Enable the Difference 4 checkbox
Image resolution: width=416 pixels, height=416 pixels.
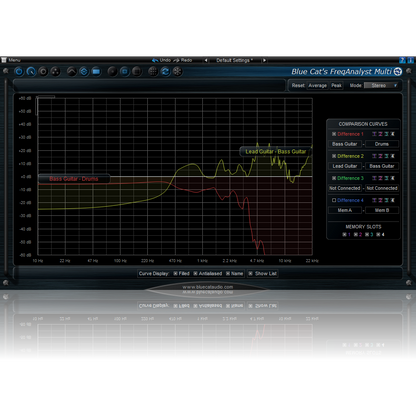click(x=334, y=200)
